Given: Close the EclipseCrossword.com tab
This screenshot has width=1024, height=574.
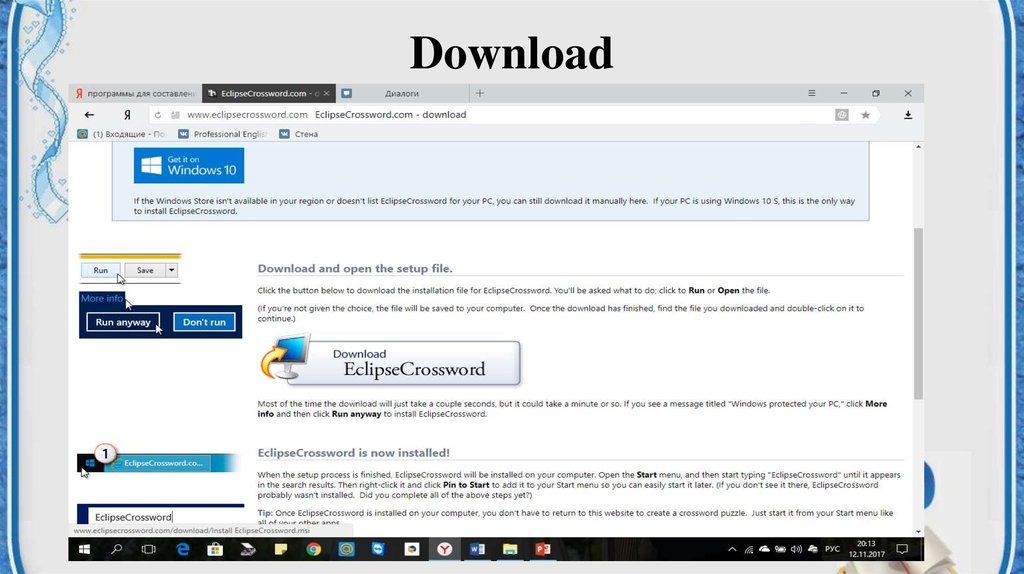Looking at the screenshot, I should pyautogui.click(x=327, y=93).
